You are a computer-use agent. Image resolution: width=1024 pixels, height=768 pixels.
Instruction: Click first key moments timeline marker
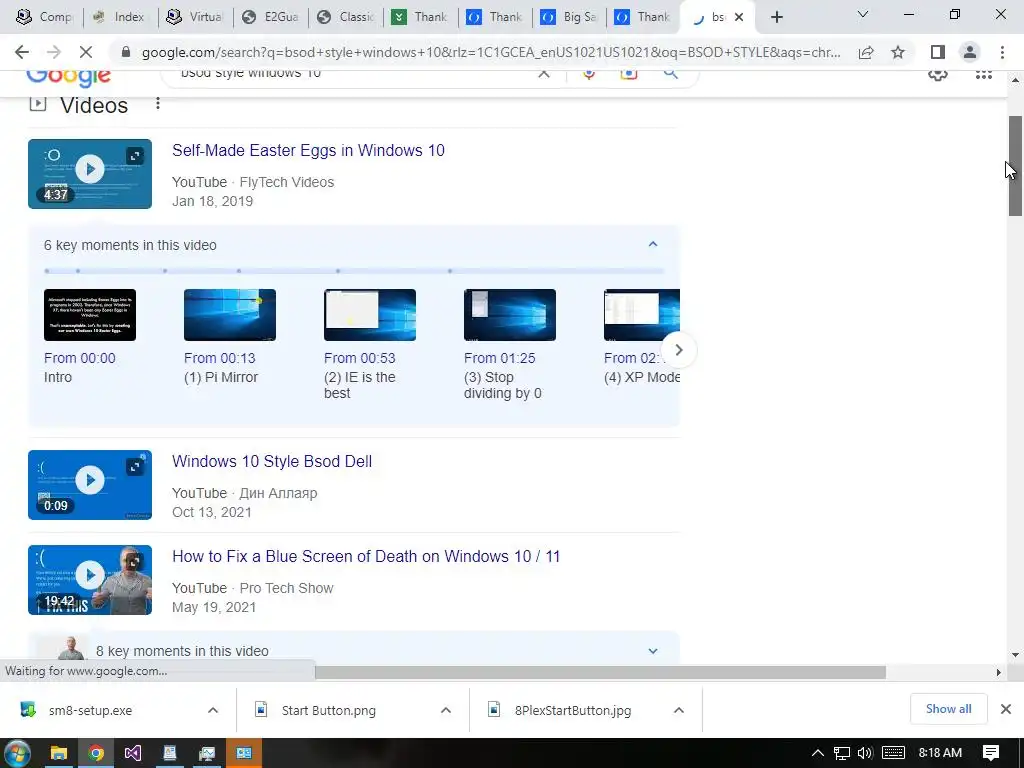[47, 270]
